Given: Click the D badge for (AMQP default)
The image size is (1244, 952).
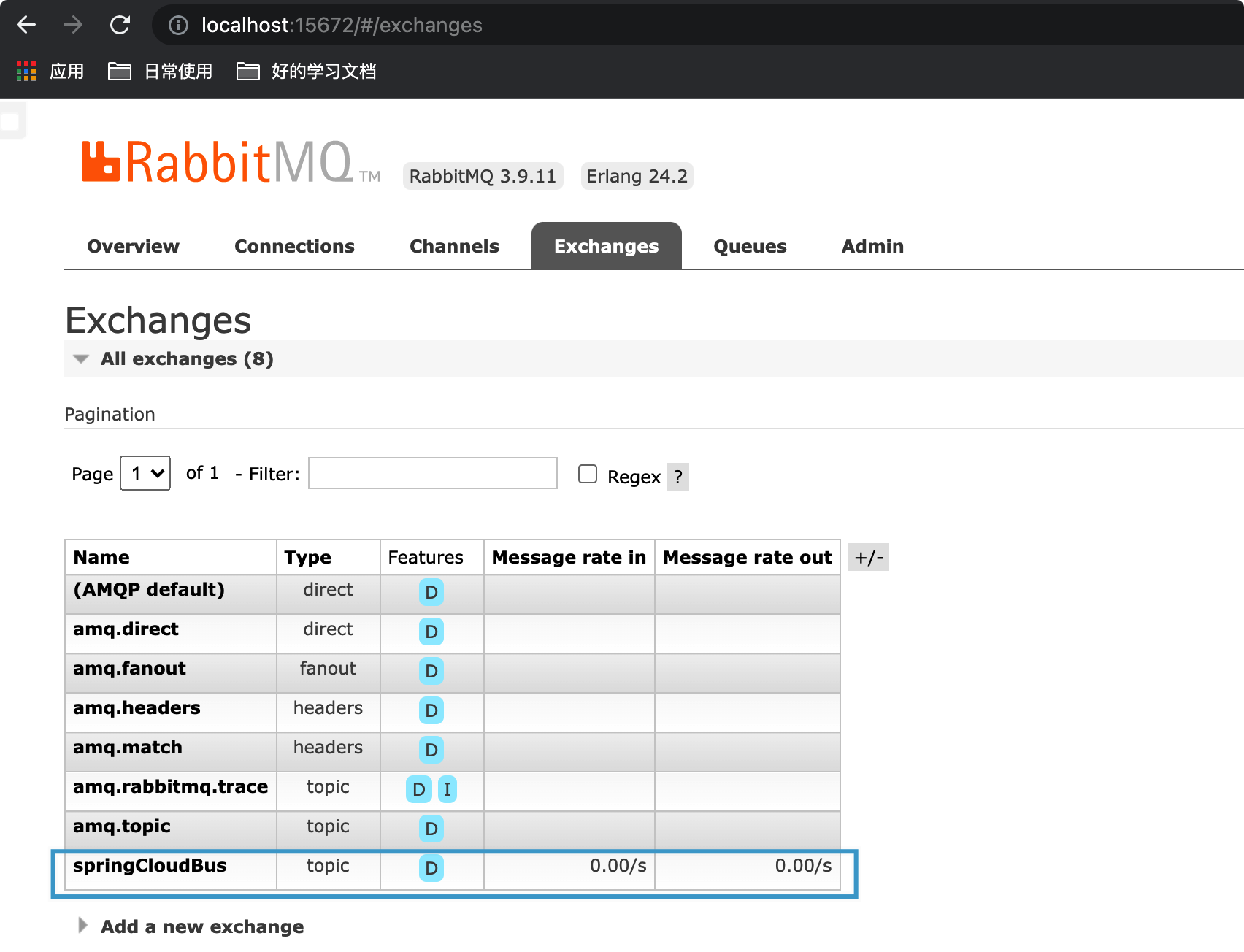Looking at the screenshot, I should coord(431,592).
